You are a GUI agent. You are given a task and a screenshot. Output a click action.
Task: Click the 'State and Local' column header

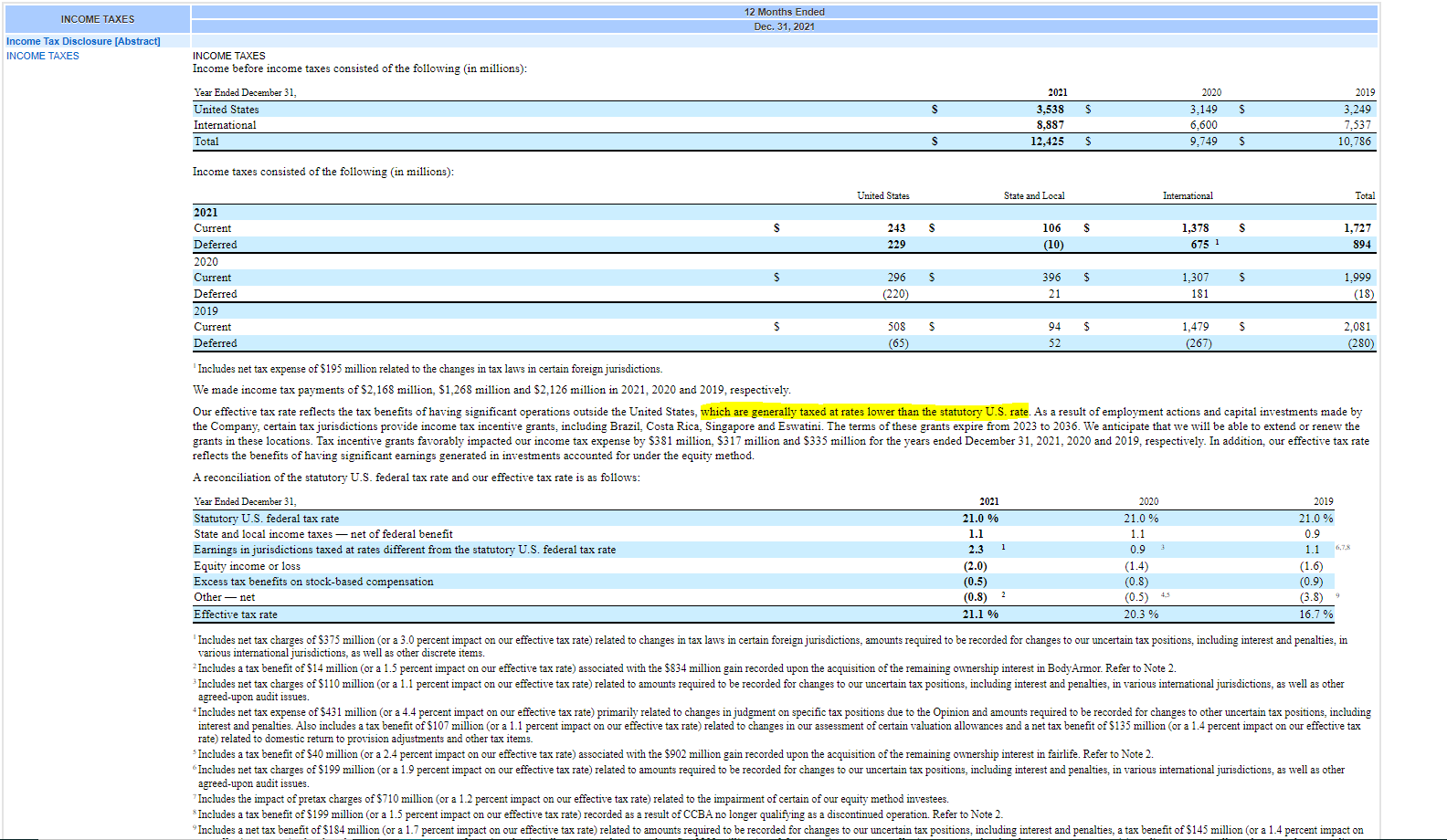tap(1033, 195)
